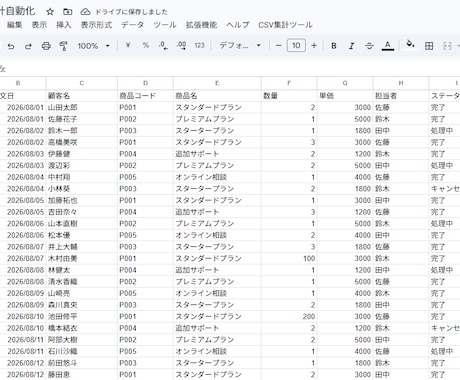
Task: Open the CSV集計ツール custom menu
Action: pyautogui.click(x=285, y=25)
